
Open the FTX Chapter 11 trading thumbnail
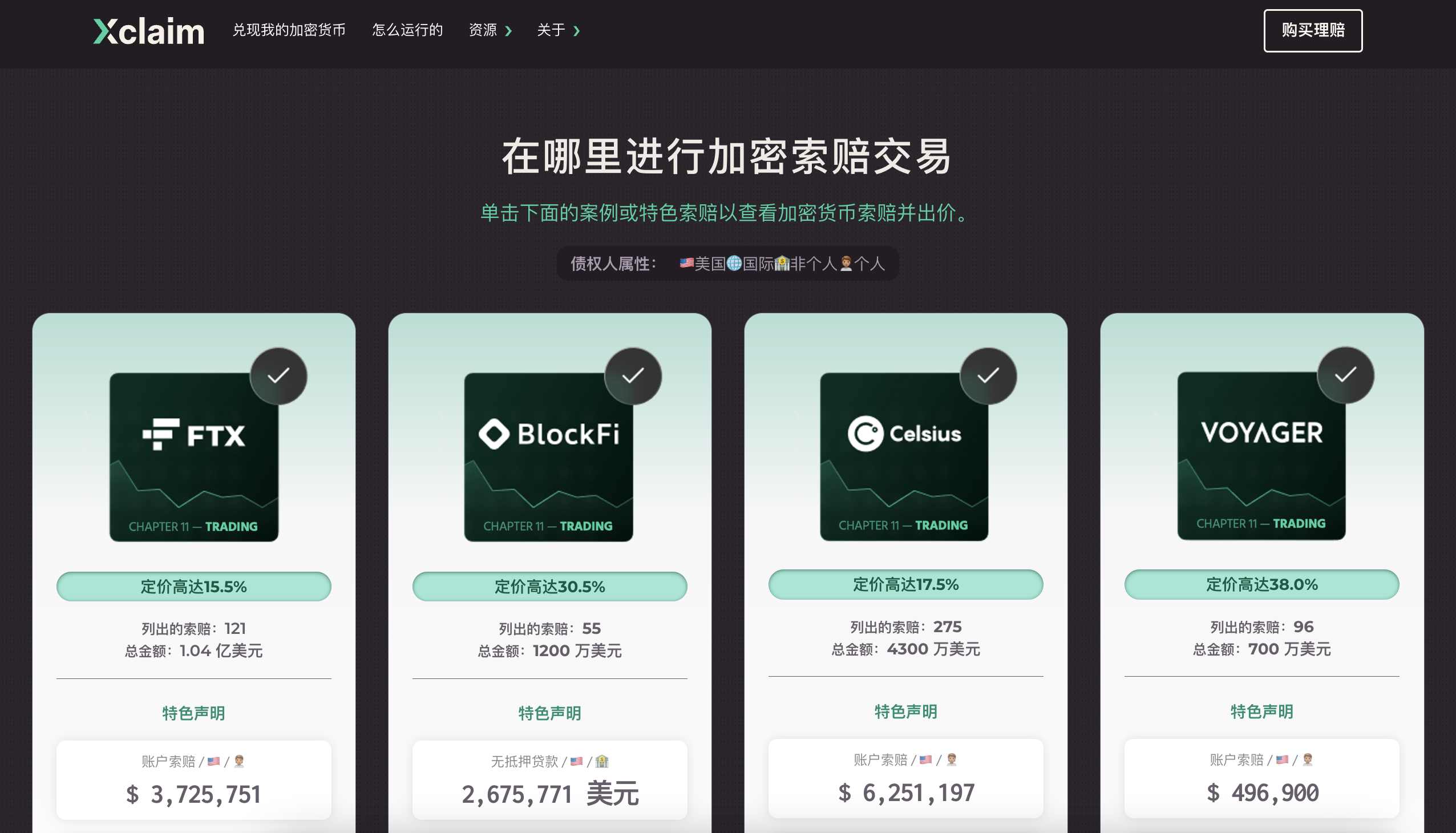pos(194,457)
